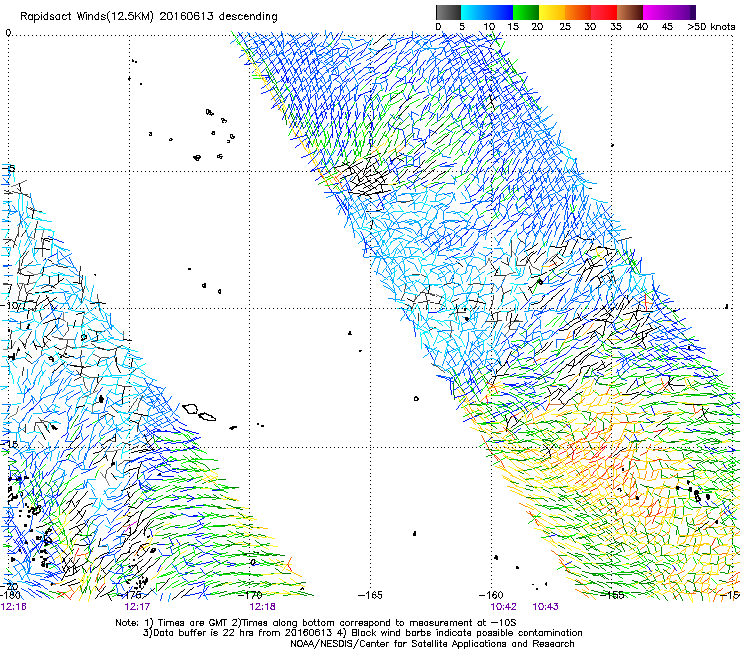Click the 'Data buffer is 22 hrs' note line

(362, 633)
